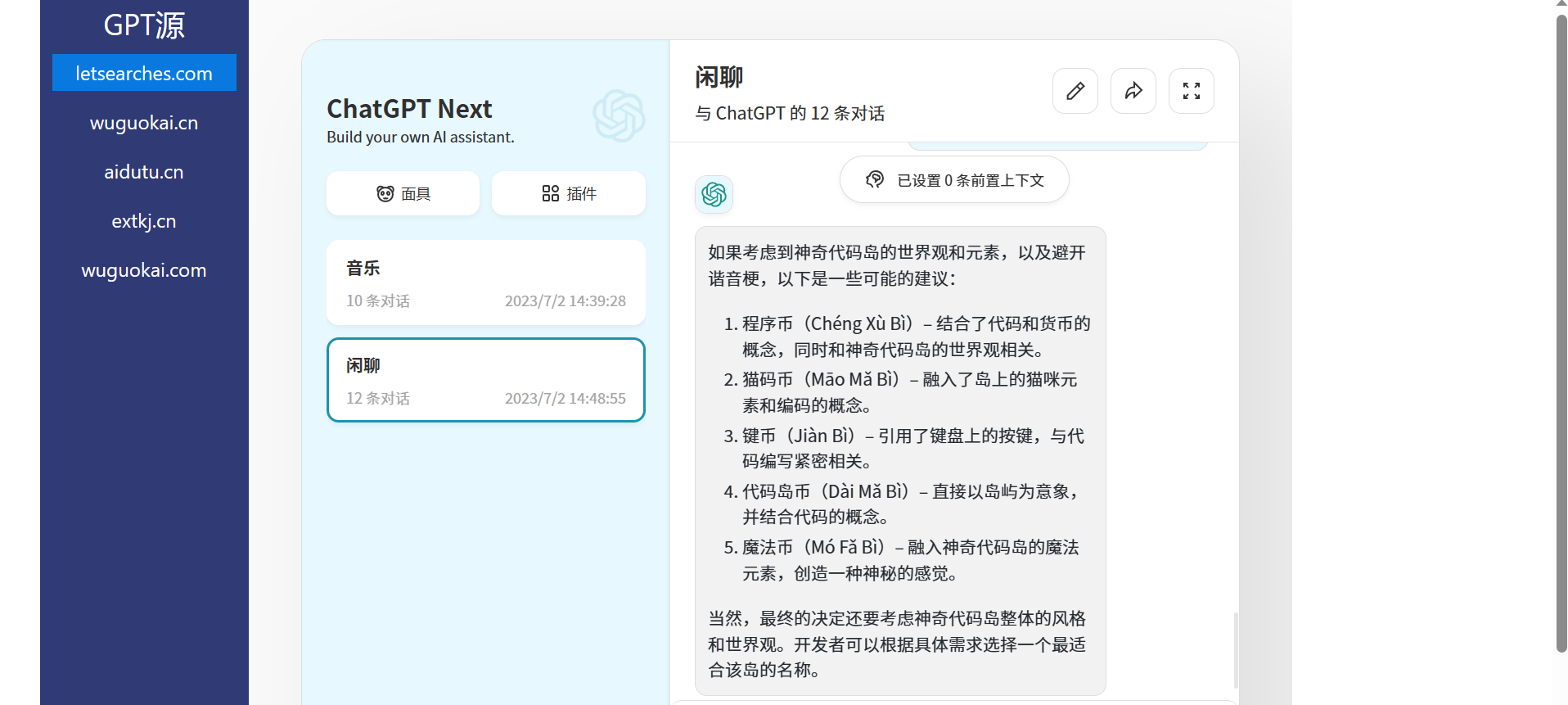Click the 10 条对话 count text
This screenshot has width=1568, height=705.
[x=378, y=301]
